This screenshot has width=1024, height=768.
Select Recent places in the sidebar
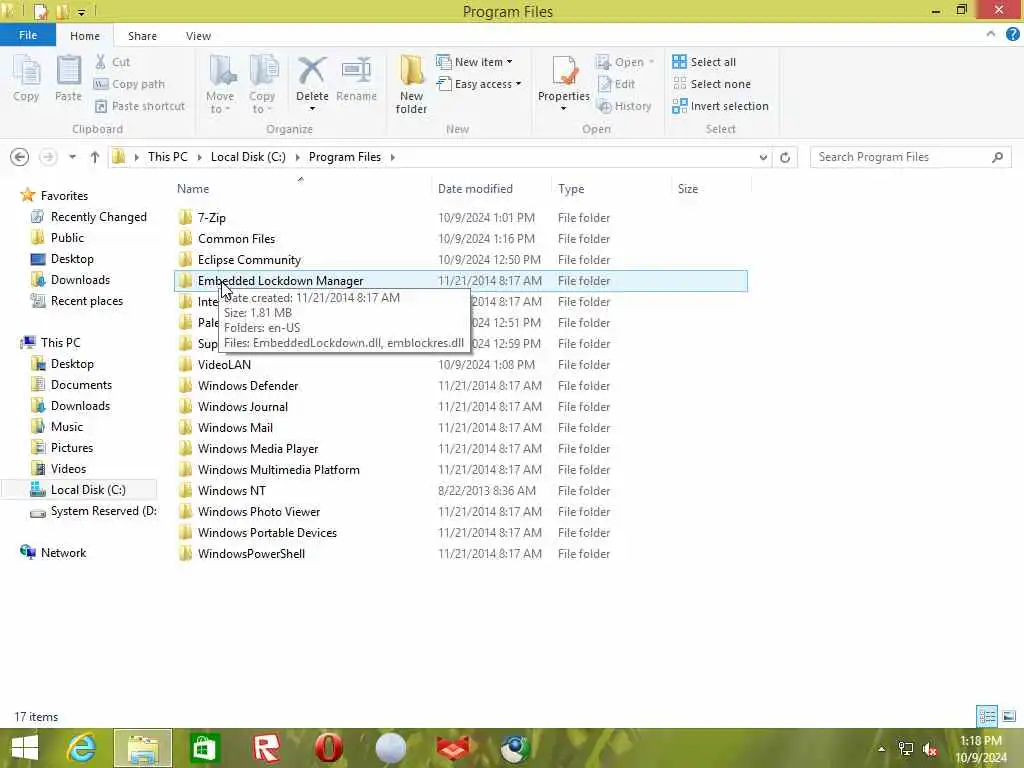77,301
